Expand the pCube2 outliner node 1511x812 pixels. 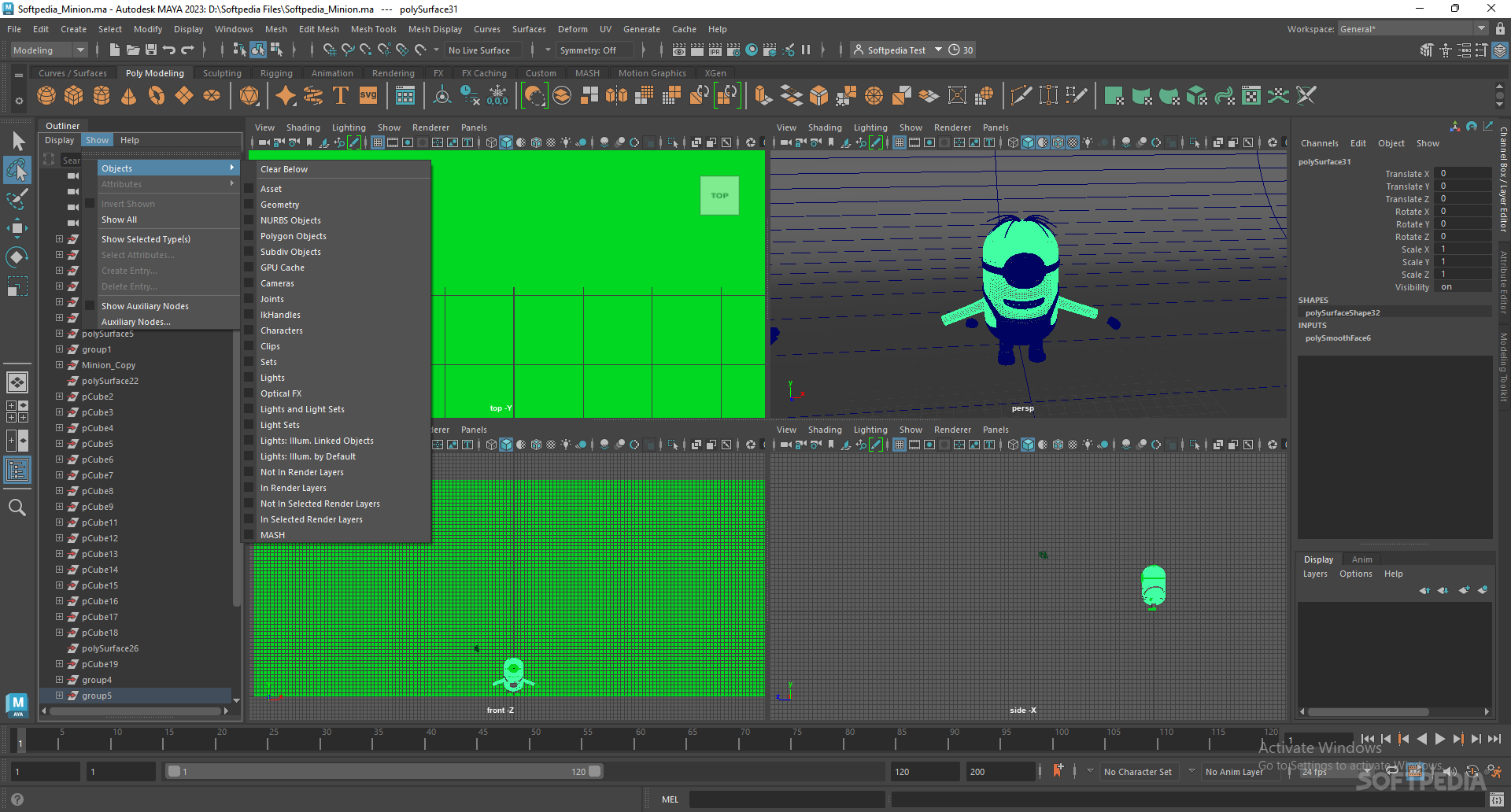(59, 397)
